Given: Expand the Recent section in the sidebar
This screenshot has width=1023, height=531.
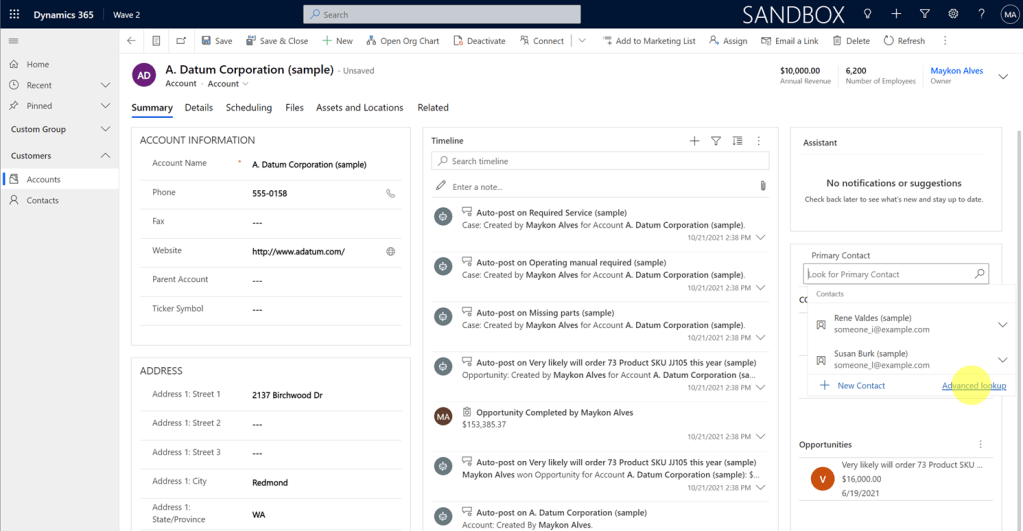Looking at the screenshot, I should pos(105,86).
